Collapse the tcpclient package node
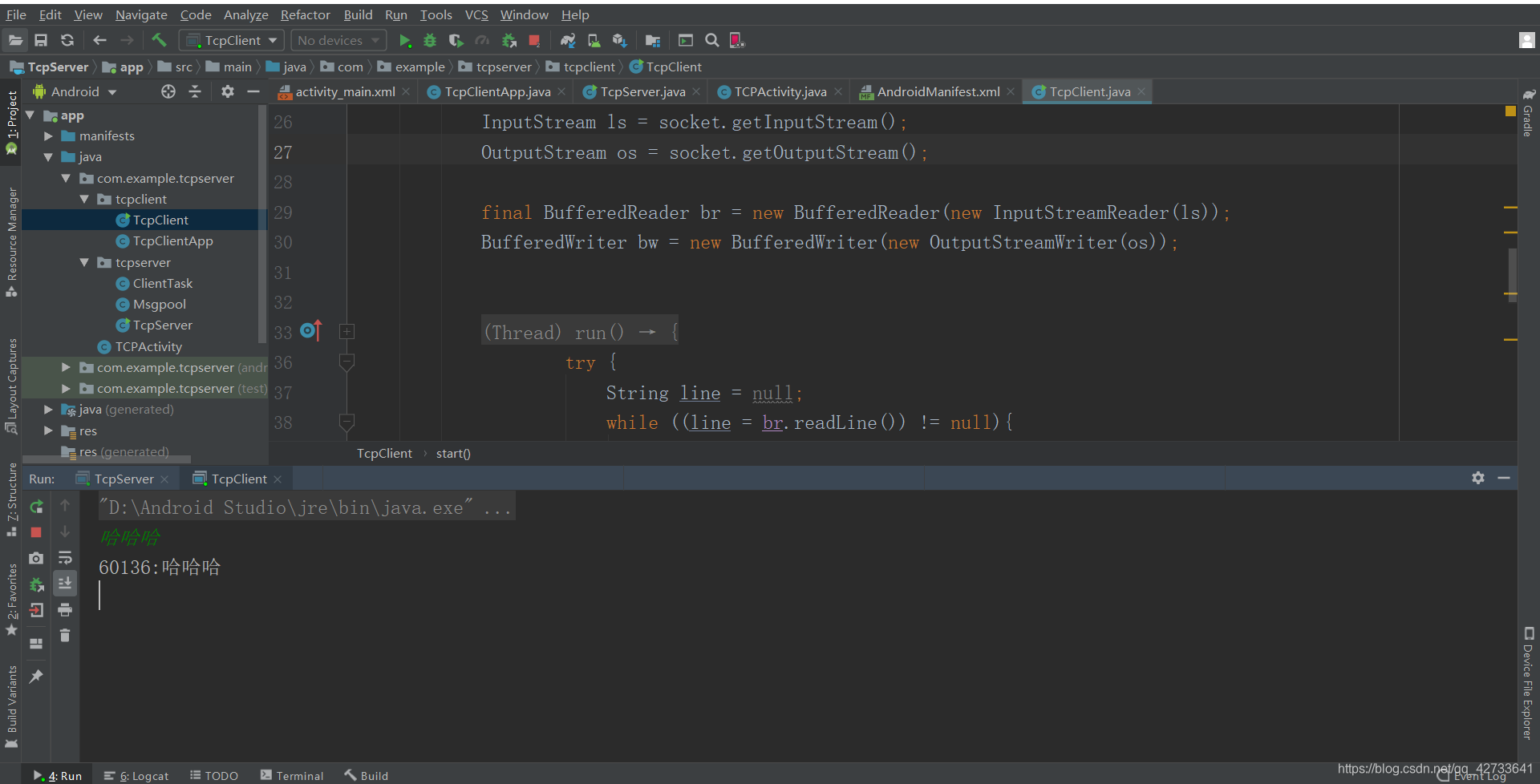 [84, 199]
